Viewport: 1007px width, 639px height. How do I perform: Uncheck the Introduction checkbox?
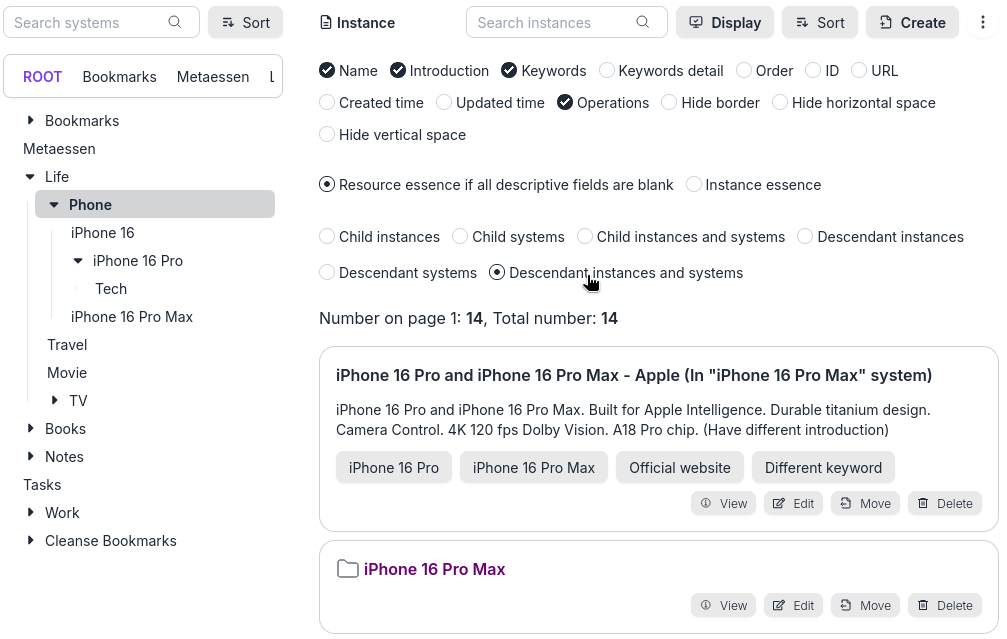pyautogui.click(x=398, y=71)
